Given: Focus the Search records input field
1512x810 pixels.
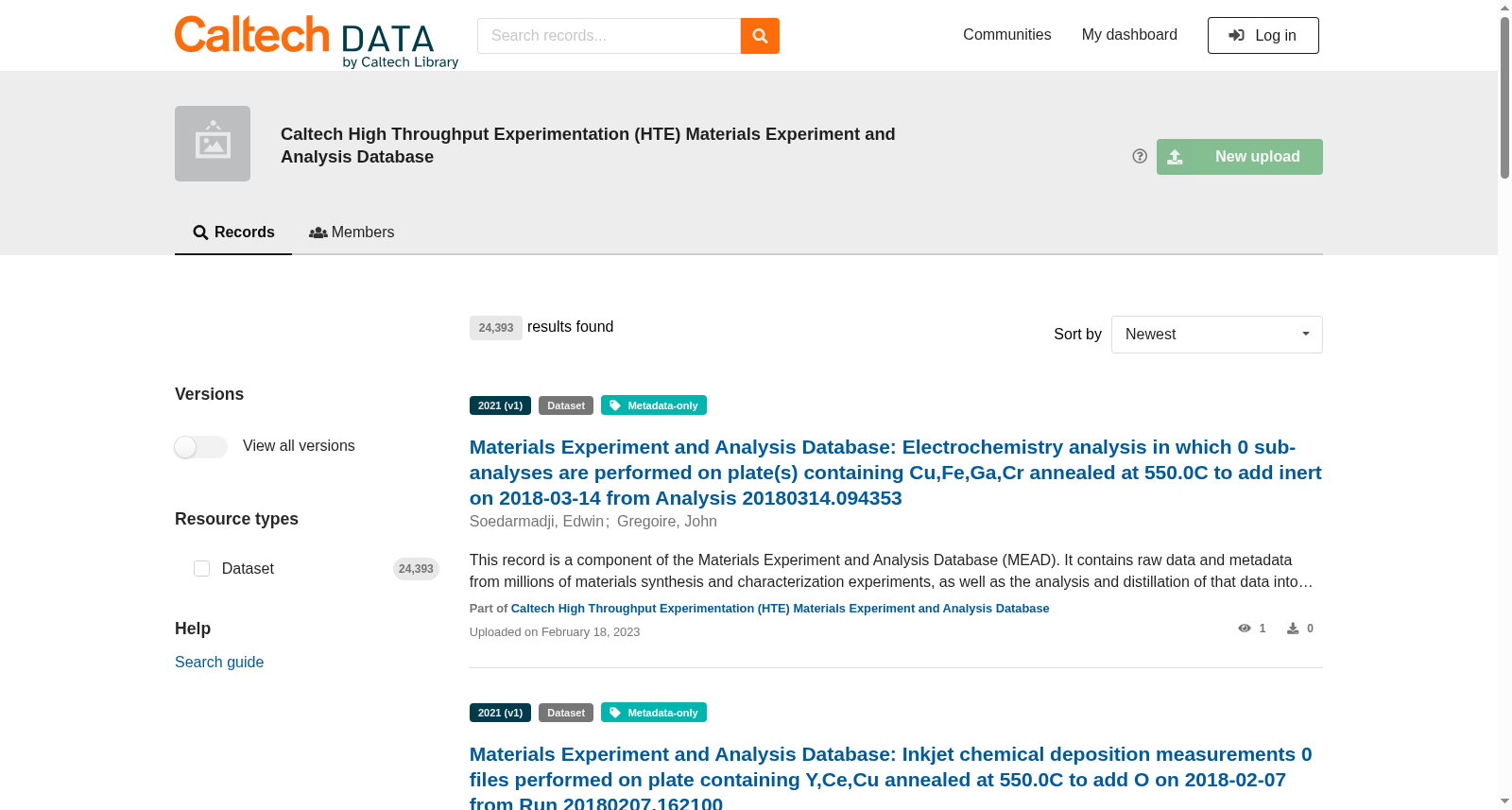Looking at the screenshot, I should 609,36.
